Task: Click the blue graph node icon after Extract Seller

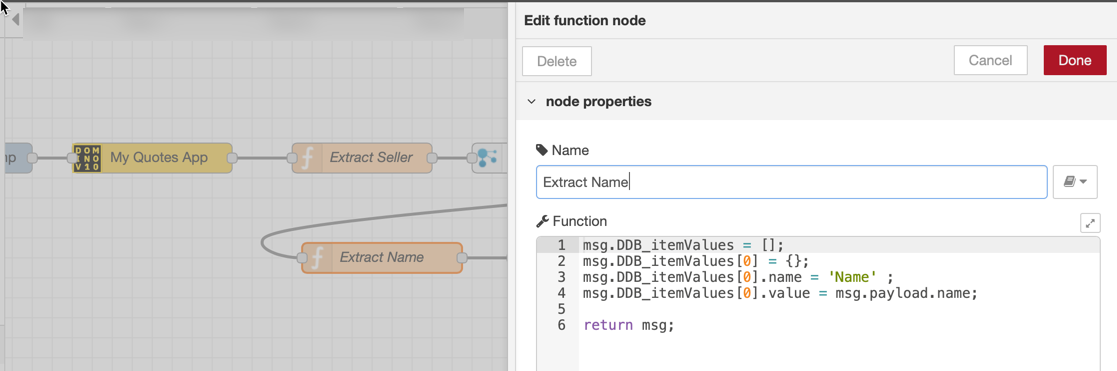Action: click(x=488, y=157)
